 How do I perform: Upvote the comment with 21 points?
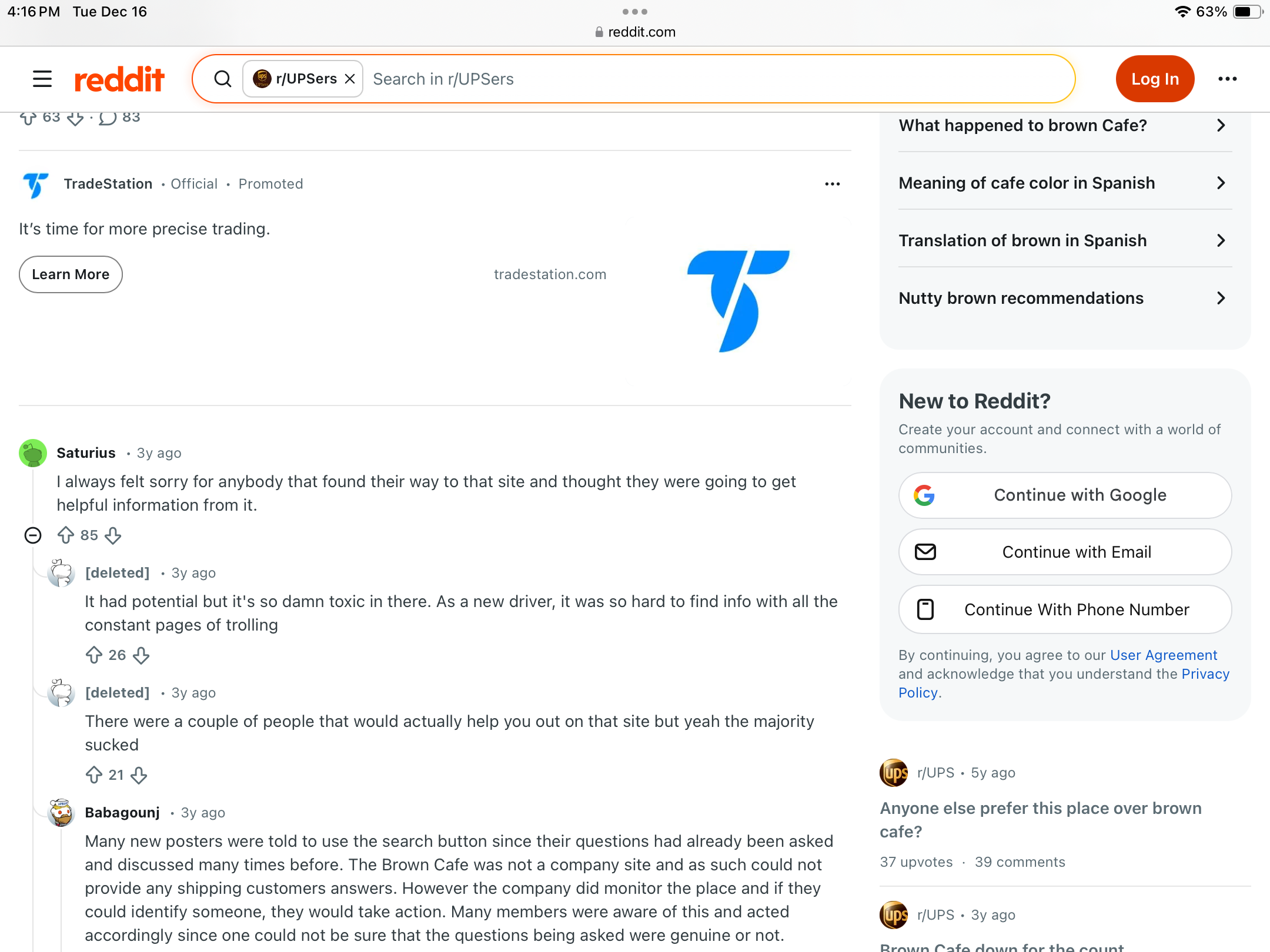[x=94, y=775]
